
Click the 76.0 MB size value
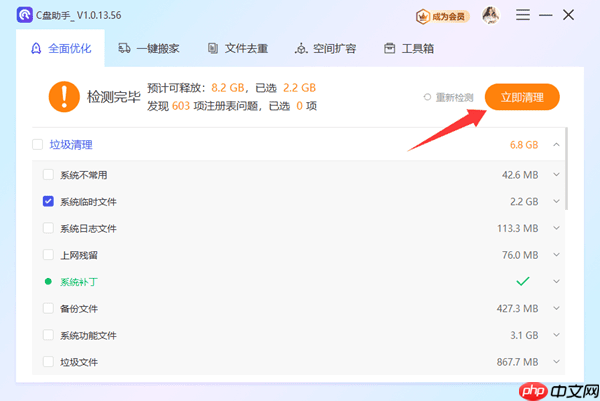click(520, 255)
